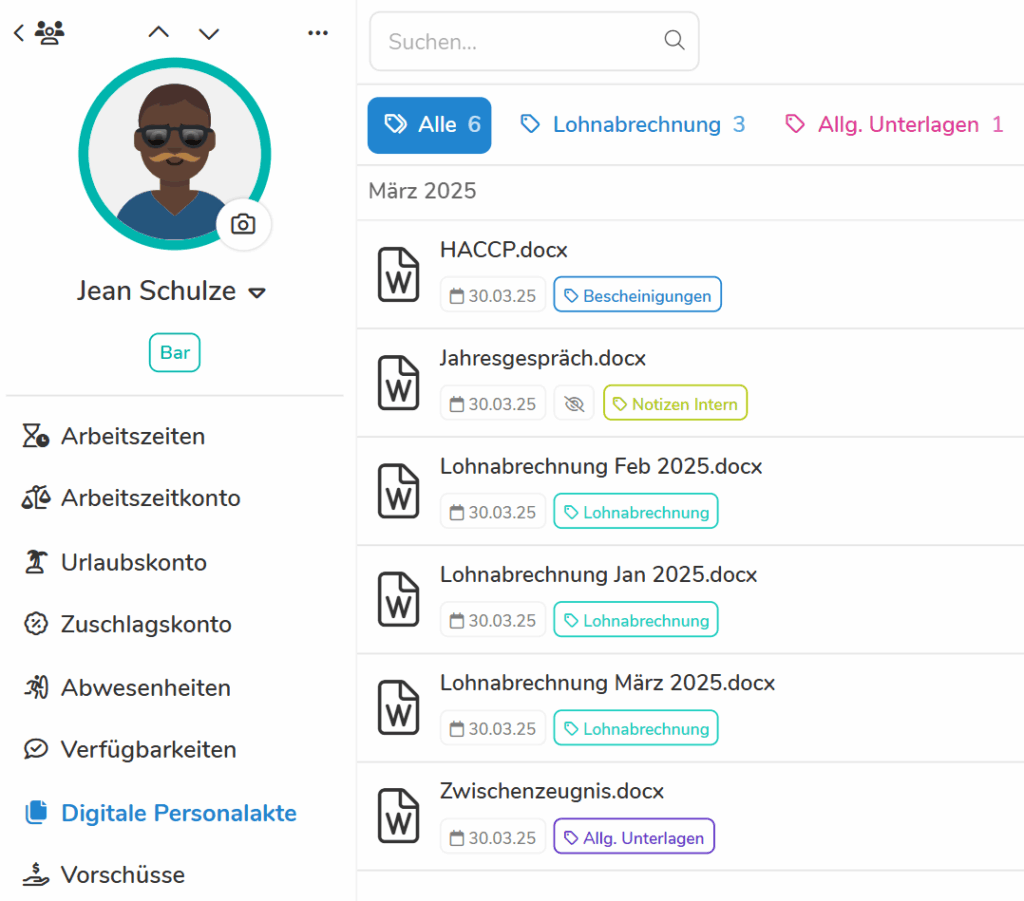Click Jean Schulze's avatar picture
The height and width of the screenshot is (901, 1024).
click(x=174, y=154)
